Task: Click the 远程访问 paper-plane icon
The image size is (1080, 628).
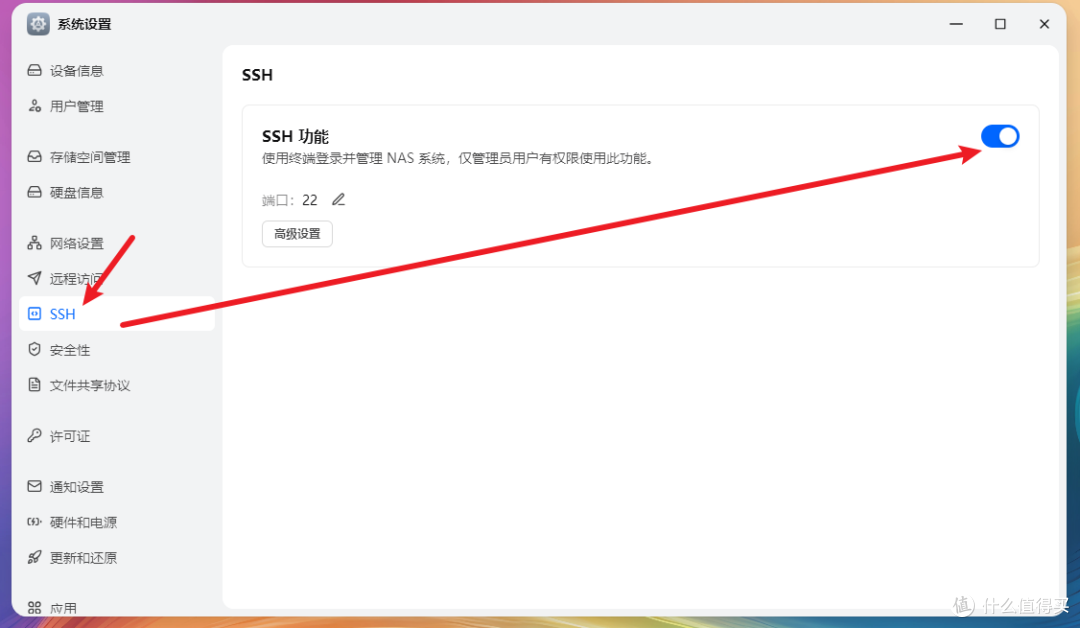Action: tap(34, 278)
